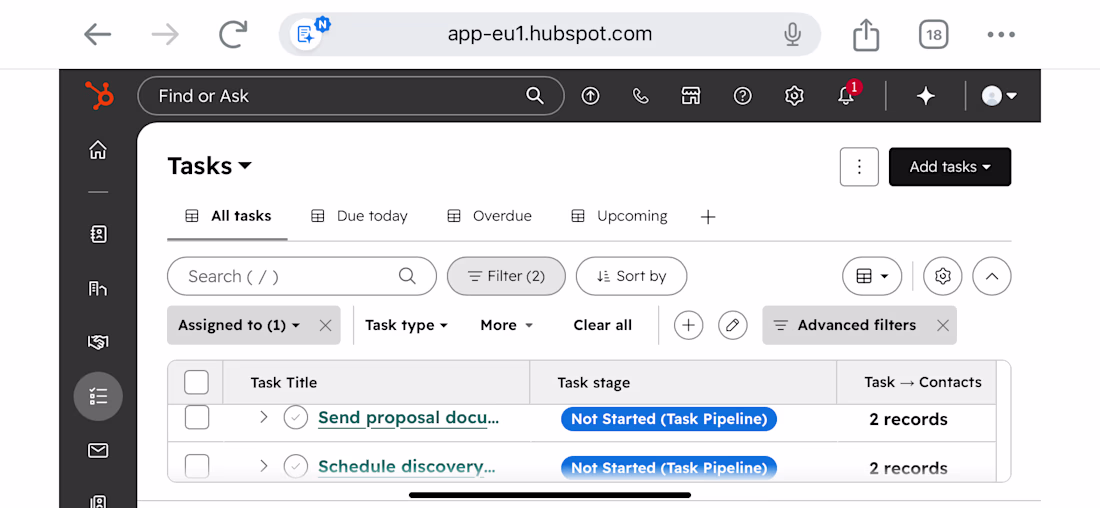Go back with the browser back arrow
Image resolution: width=1100 pixels, height=508 pixels.
pyautogui.click(x=98, y=34)
